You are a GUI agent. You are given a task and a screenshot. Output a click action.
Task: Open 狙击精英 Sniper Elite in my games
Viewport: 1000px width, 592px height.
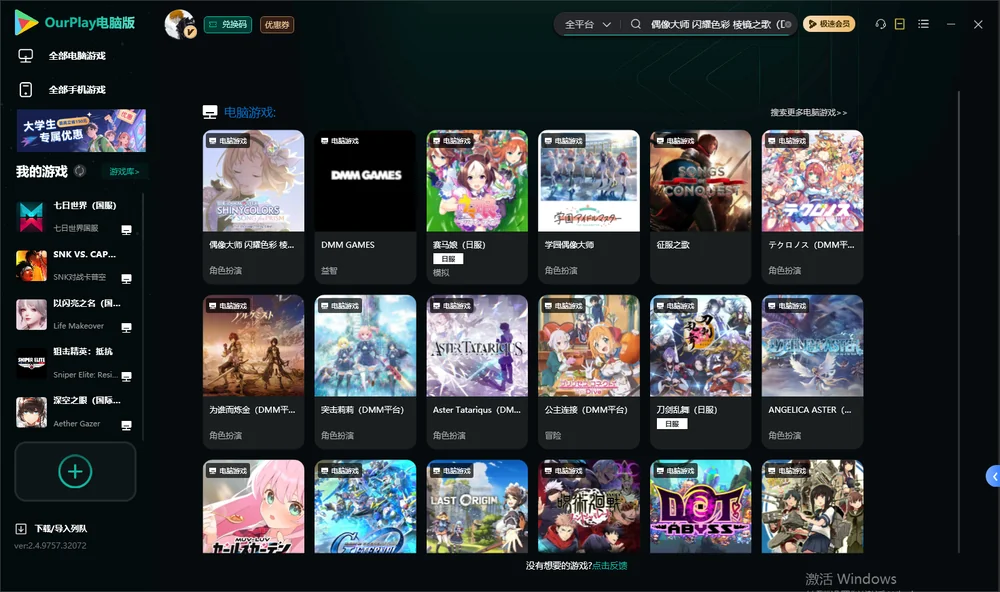pyautogui.click(x=75, y=363)
